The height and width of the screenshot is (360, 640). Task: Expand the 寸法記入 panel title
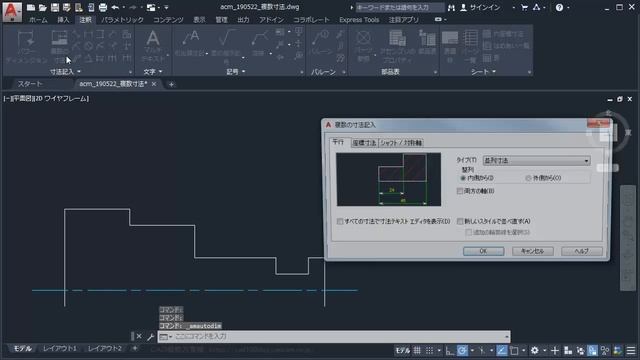pos(65,71)
